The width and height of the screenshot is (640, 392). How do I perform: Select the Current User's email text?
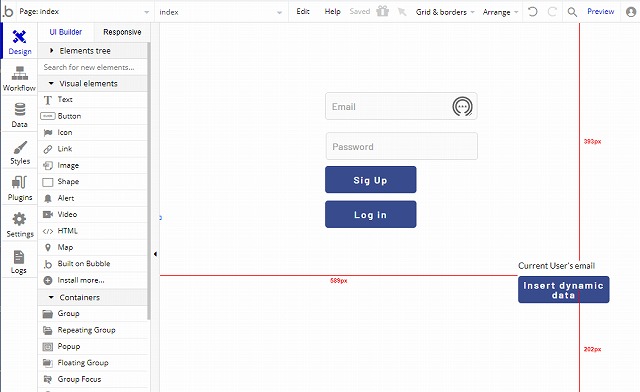pyautogui.click(x=556, y=266)
